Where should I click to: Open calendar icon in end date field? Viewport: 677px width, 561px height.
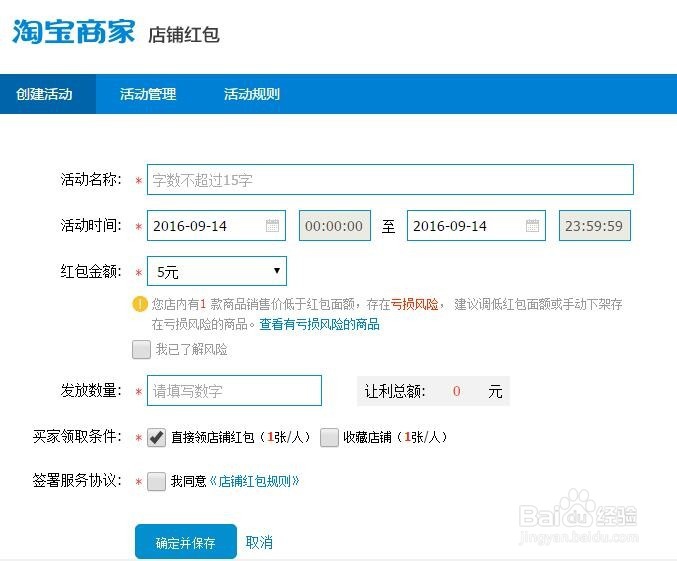point(532,225)
